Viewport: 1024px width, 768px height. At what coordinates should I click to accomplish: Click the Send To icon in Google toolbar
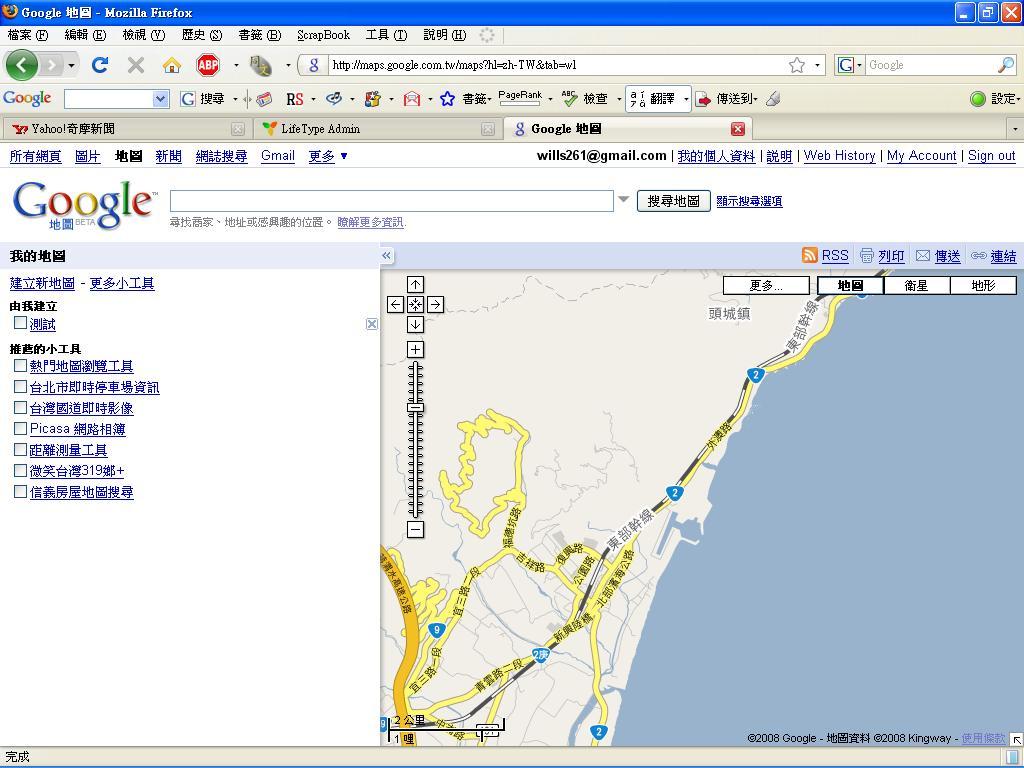click(703, 99)
